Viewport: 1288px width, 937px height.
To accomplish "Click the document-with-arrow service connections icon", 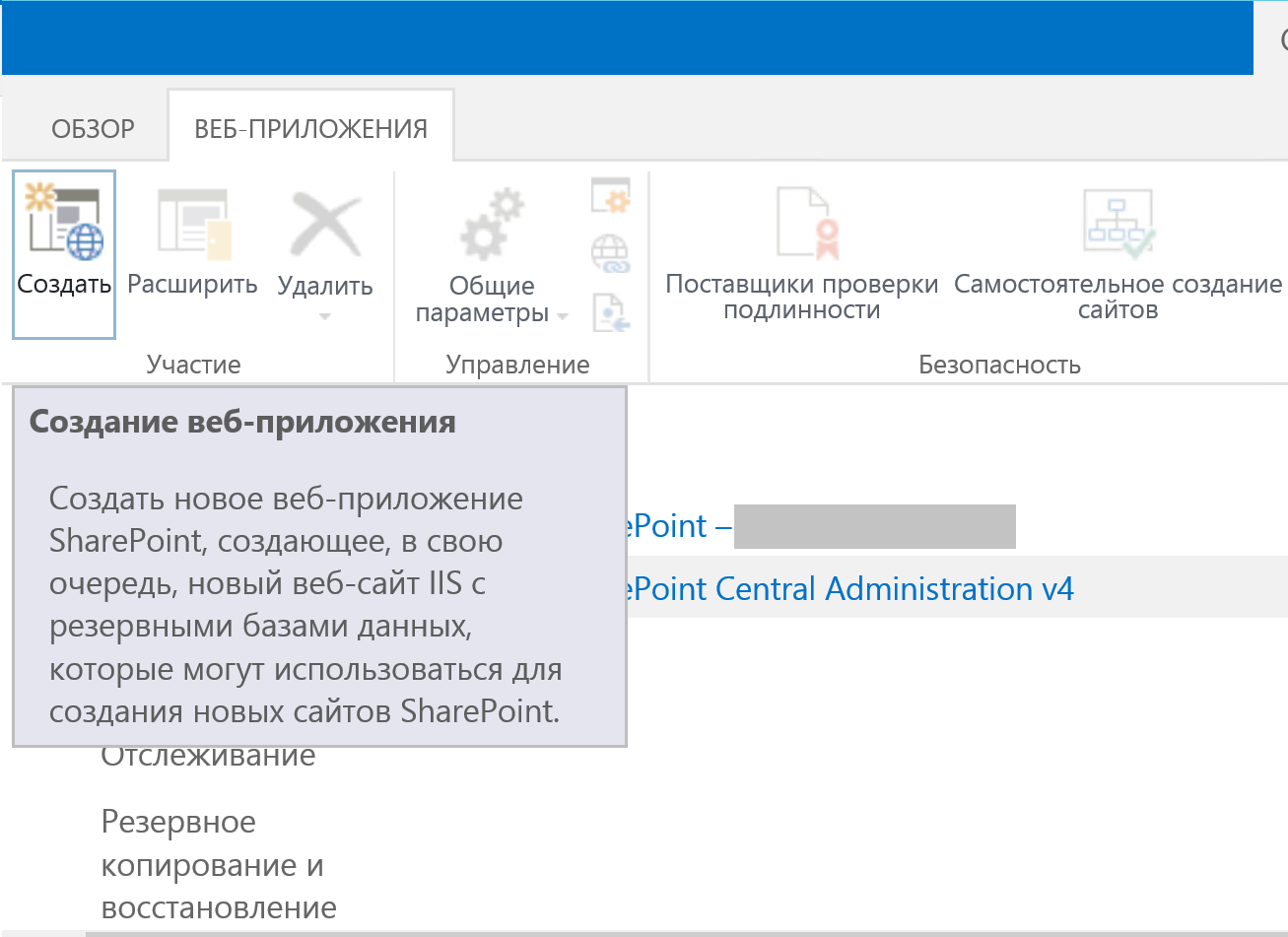I will tap(610, 312).
